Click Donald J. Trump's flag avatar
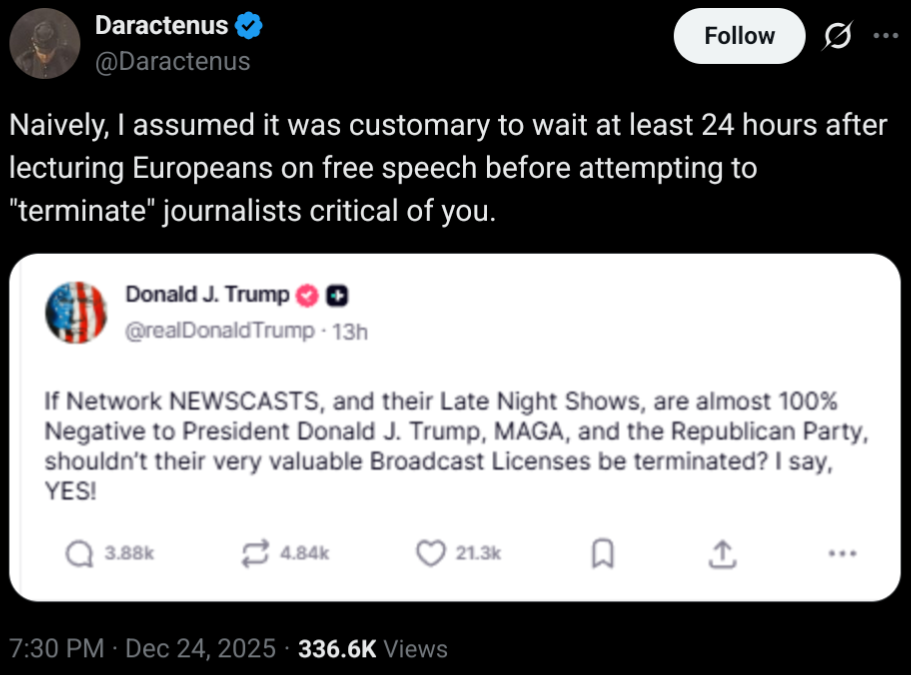Viewport: 911px width, 675px height. coord(76,312)
